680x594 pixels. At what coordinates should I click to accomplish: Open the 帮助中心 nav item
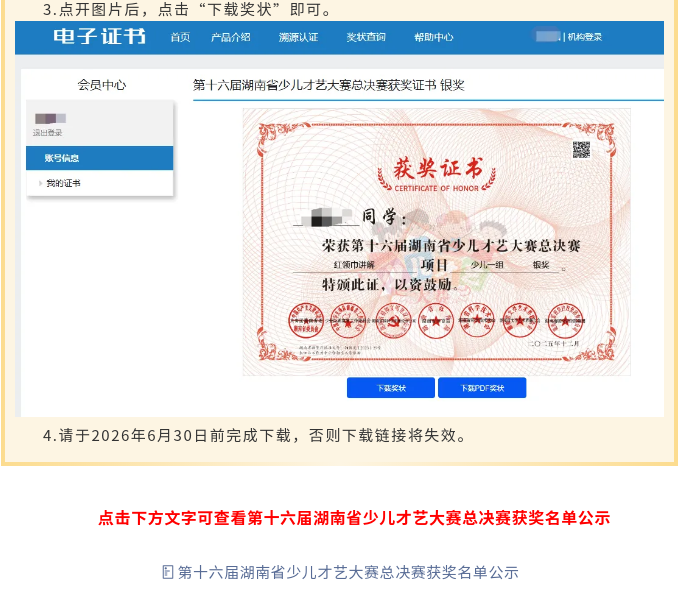[434, 37]
